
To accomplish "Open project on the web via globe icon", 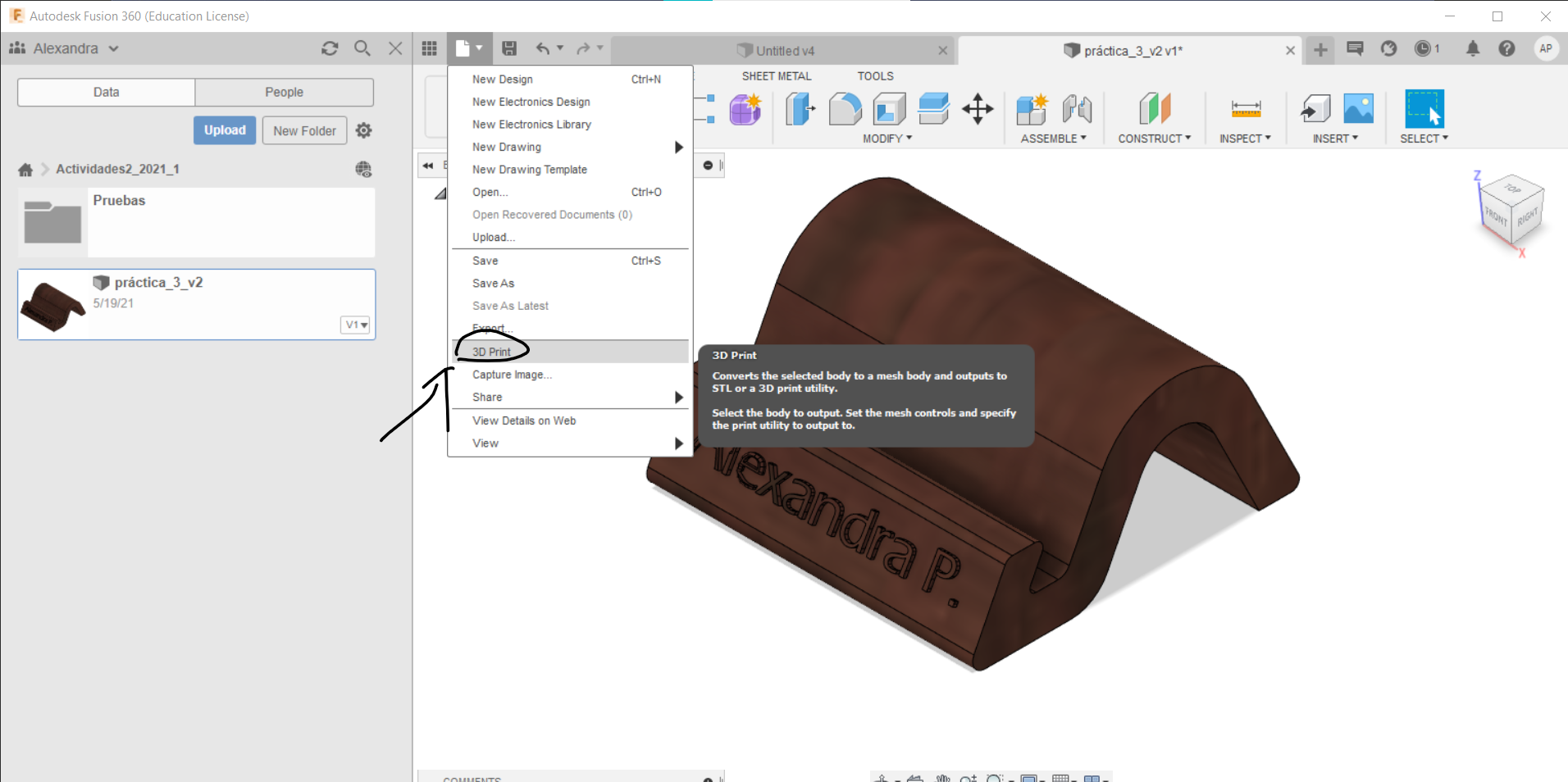I will pyautogui.click(x=363, y=169).
